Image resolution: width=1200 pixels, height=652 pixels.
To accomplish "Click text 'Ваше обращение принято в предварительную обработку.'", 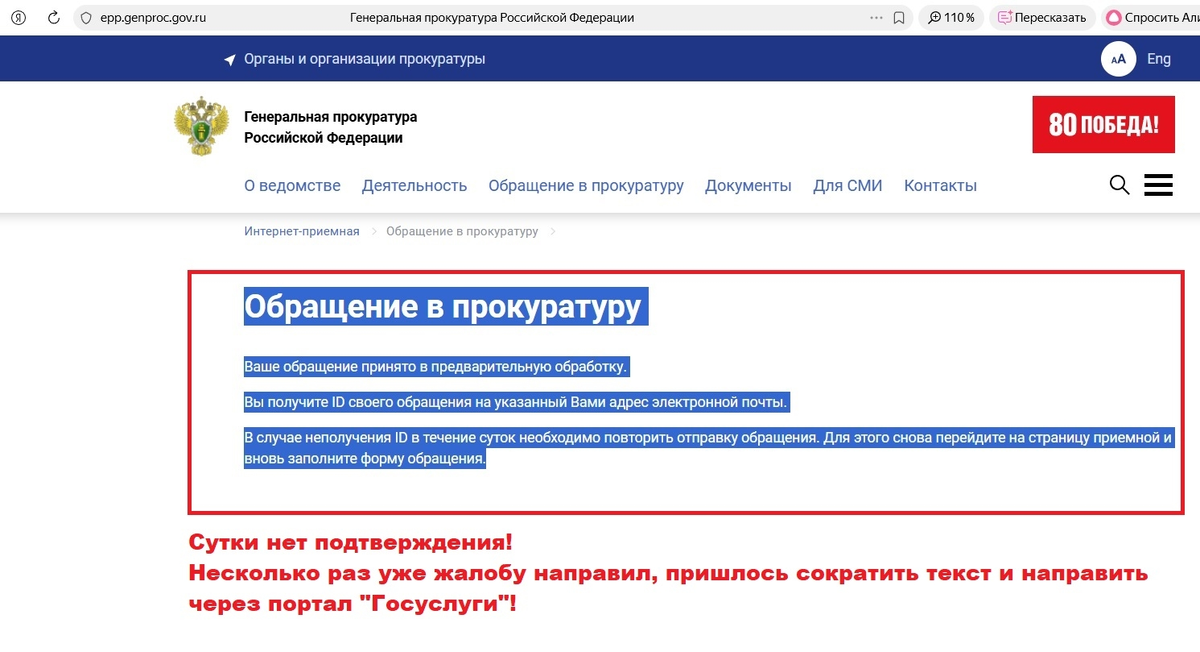I will 436,367.
